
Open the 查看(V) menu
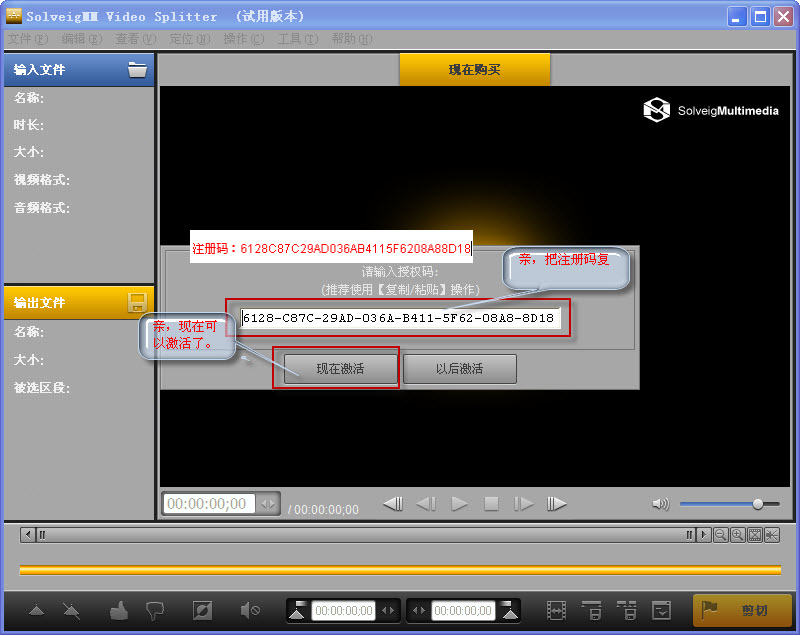[x=136, y=39]
